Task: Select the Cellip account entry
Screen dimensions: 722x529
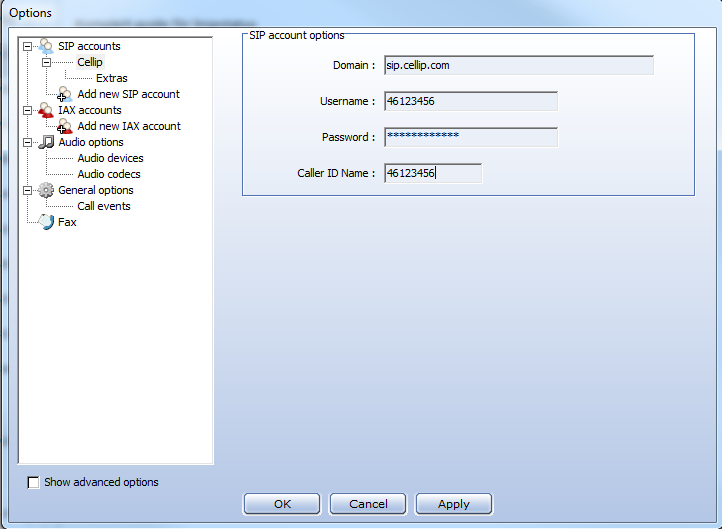Action: coord(90,62)
